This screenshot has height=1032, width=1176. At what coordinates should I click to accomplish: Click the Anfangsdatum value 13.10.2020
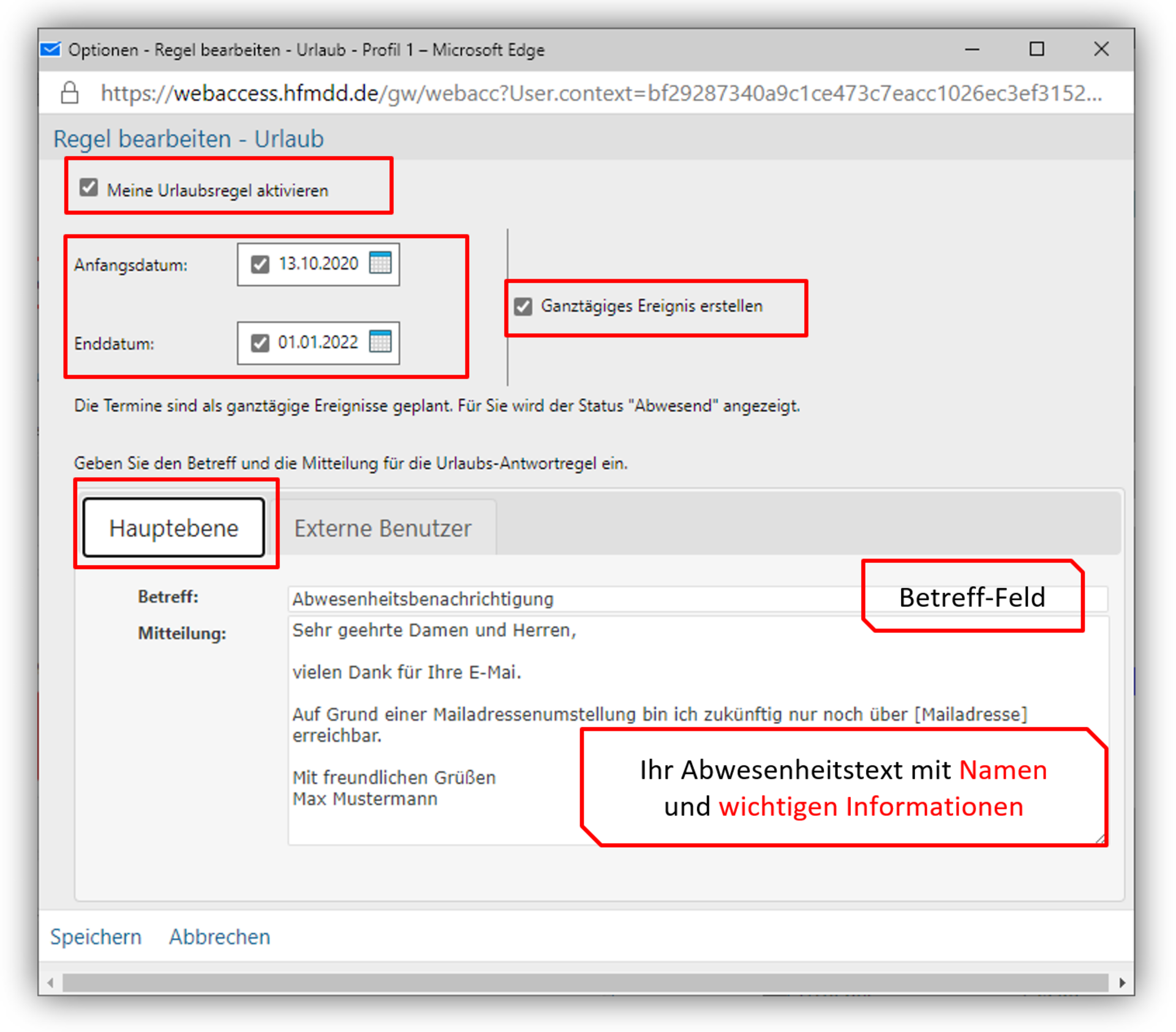point(318,264)
